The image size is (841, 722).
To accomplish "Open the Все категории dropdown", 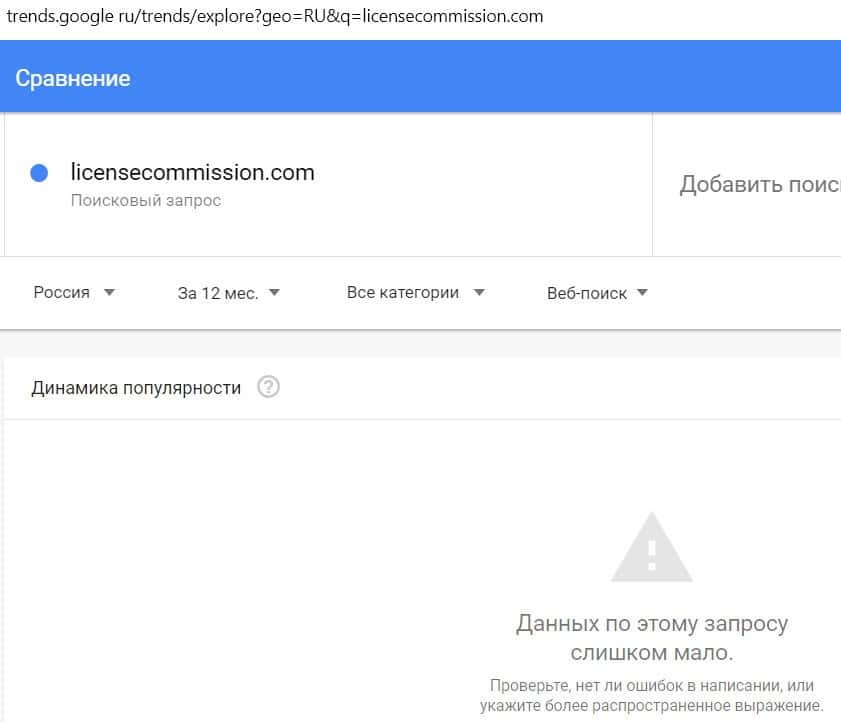I will [x=403, y=293].
